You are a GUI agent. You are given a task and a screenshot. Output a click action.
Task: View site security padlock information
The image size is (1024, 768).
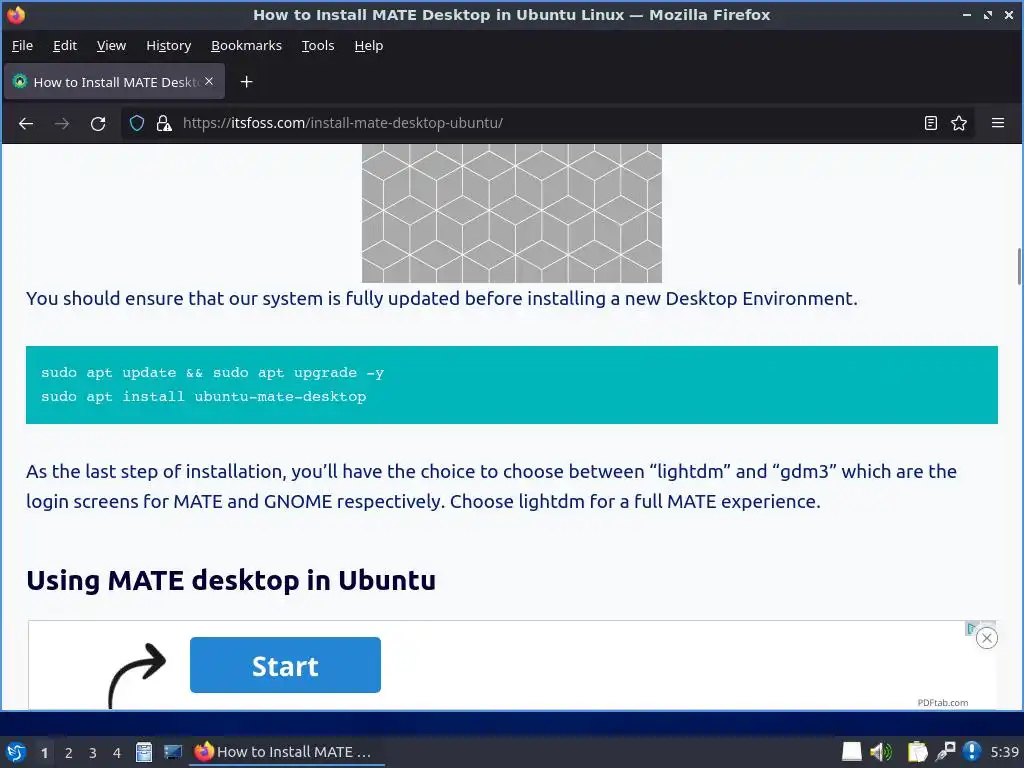coord(164,123)
